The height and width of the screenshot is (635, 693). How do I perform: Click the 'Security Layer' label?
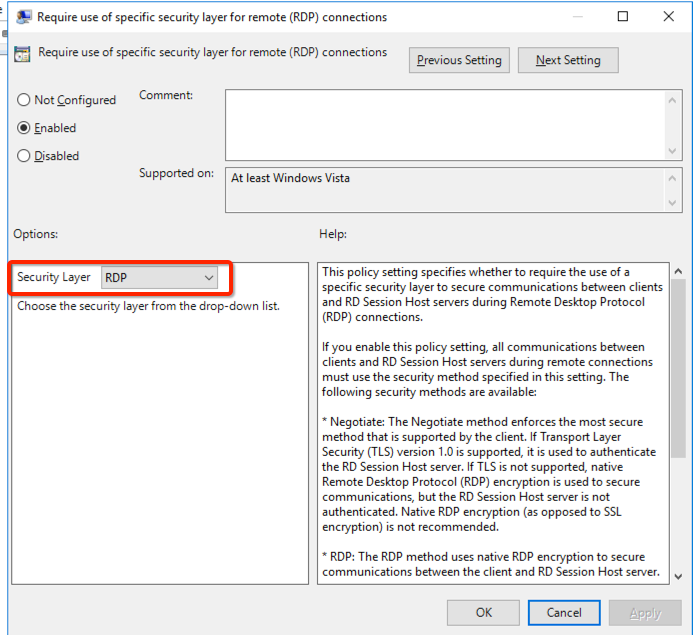coord(53,277)
